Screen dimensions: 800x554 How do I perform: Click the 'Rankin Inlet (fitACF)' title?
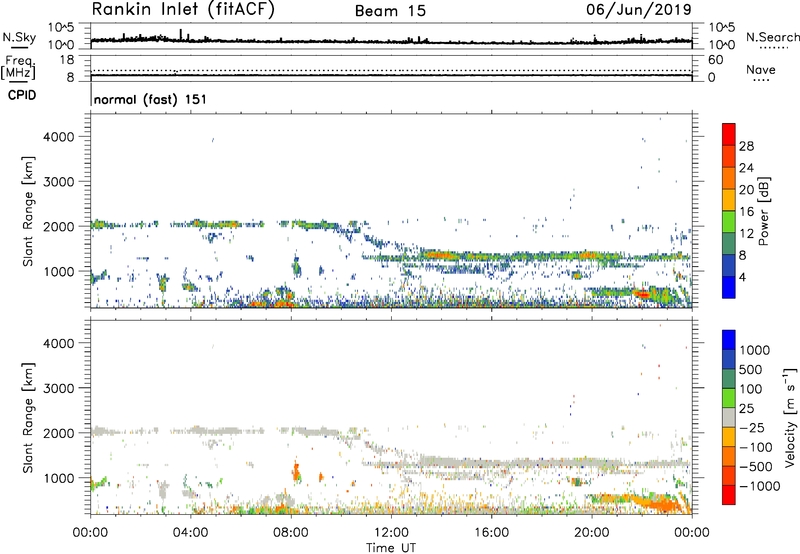click(x=183, y=9)
